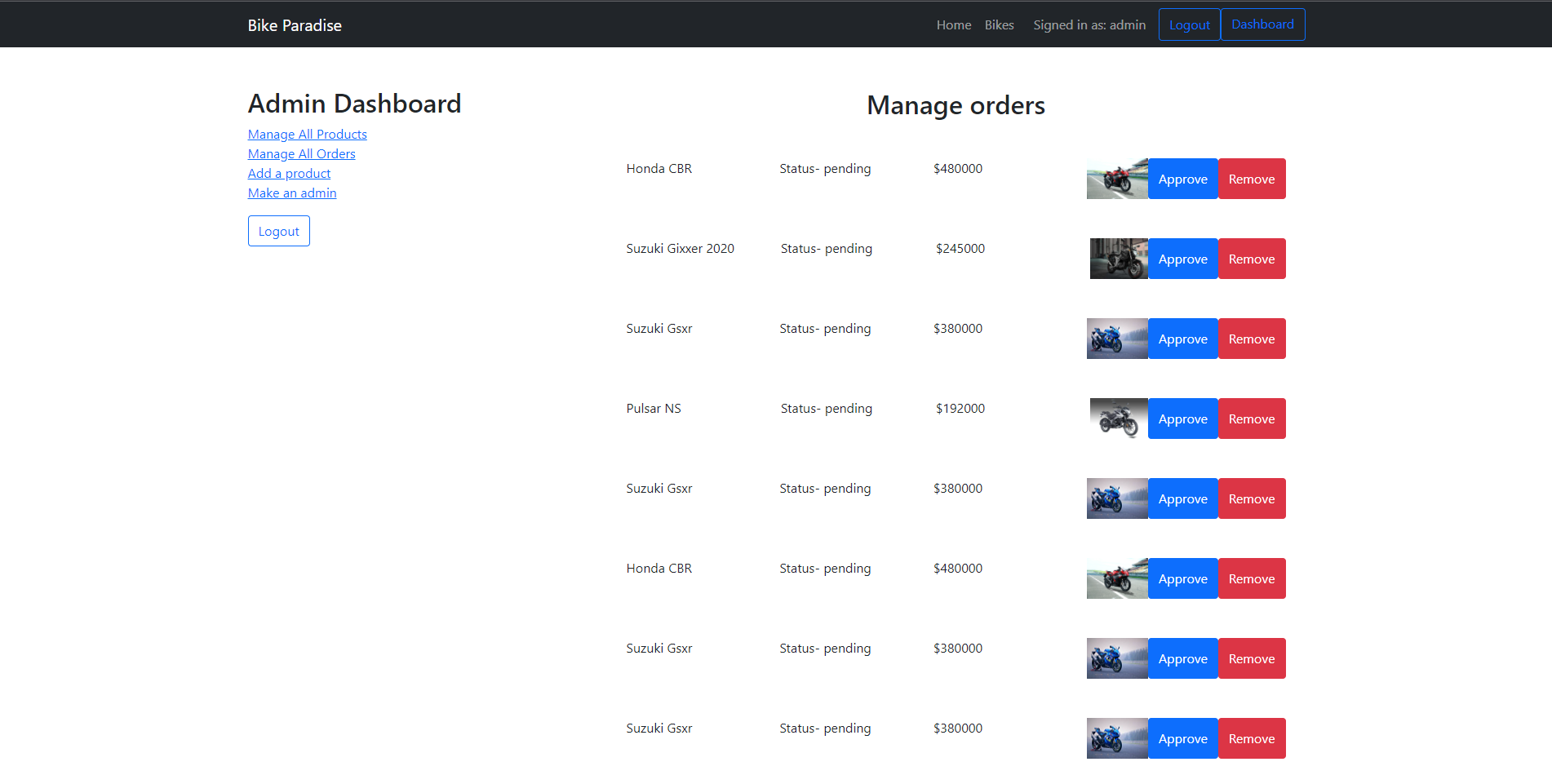
Task: Remove the Pulsar NS order
Action: point(1251,419)
